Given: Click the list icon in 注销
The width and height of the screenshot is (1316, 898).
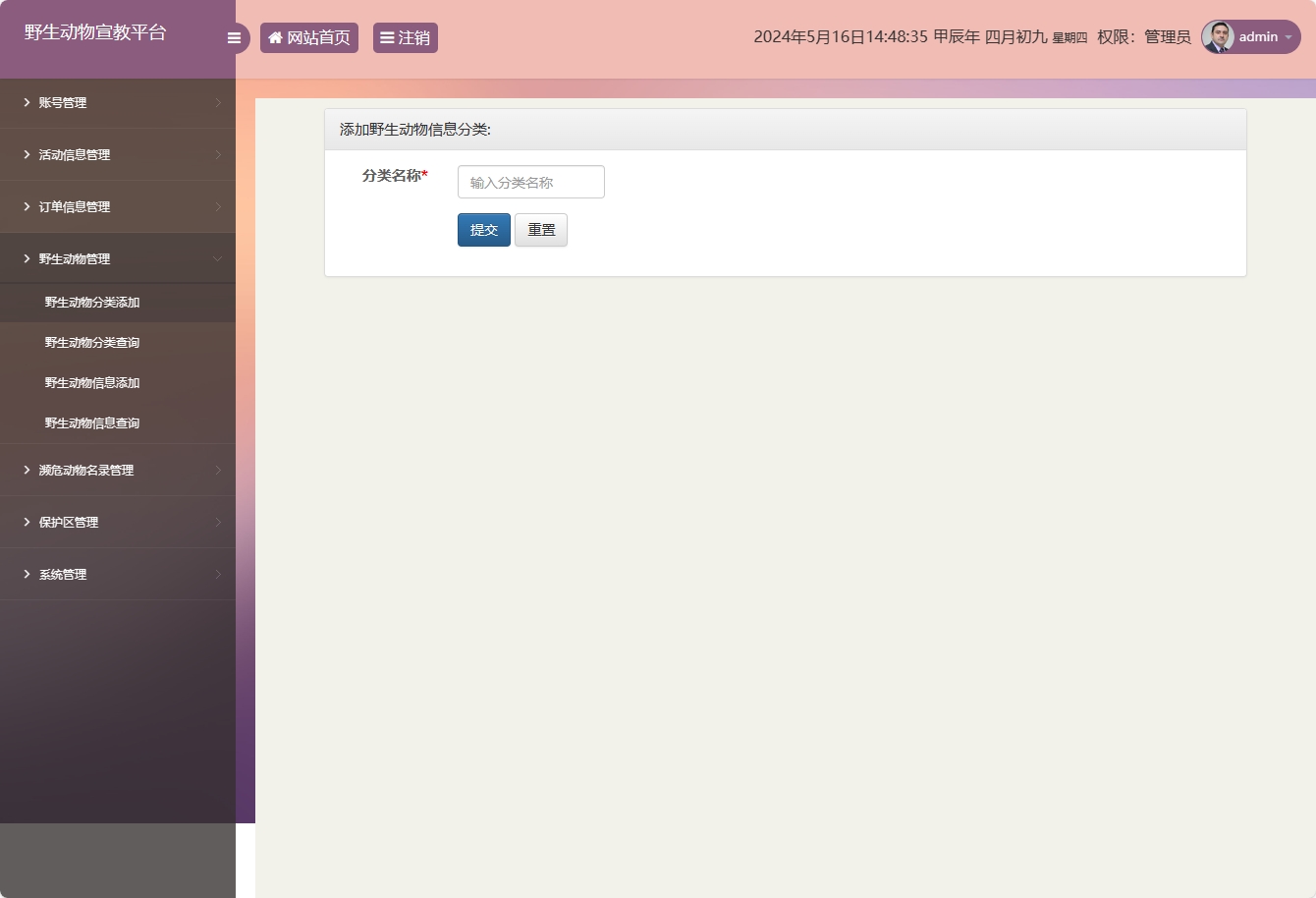Looking at the screenshot, I should [x=387, y=38].
